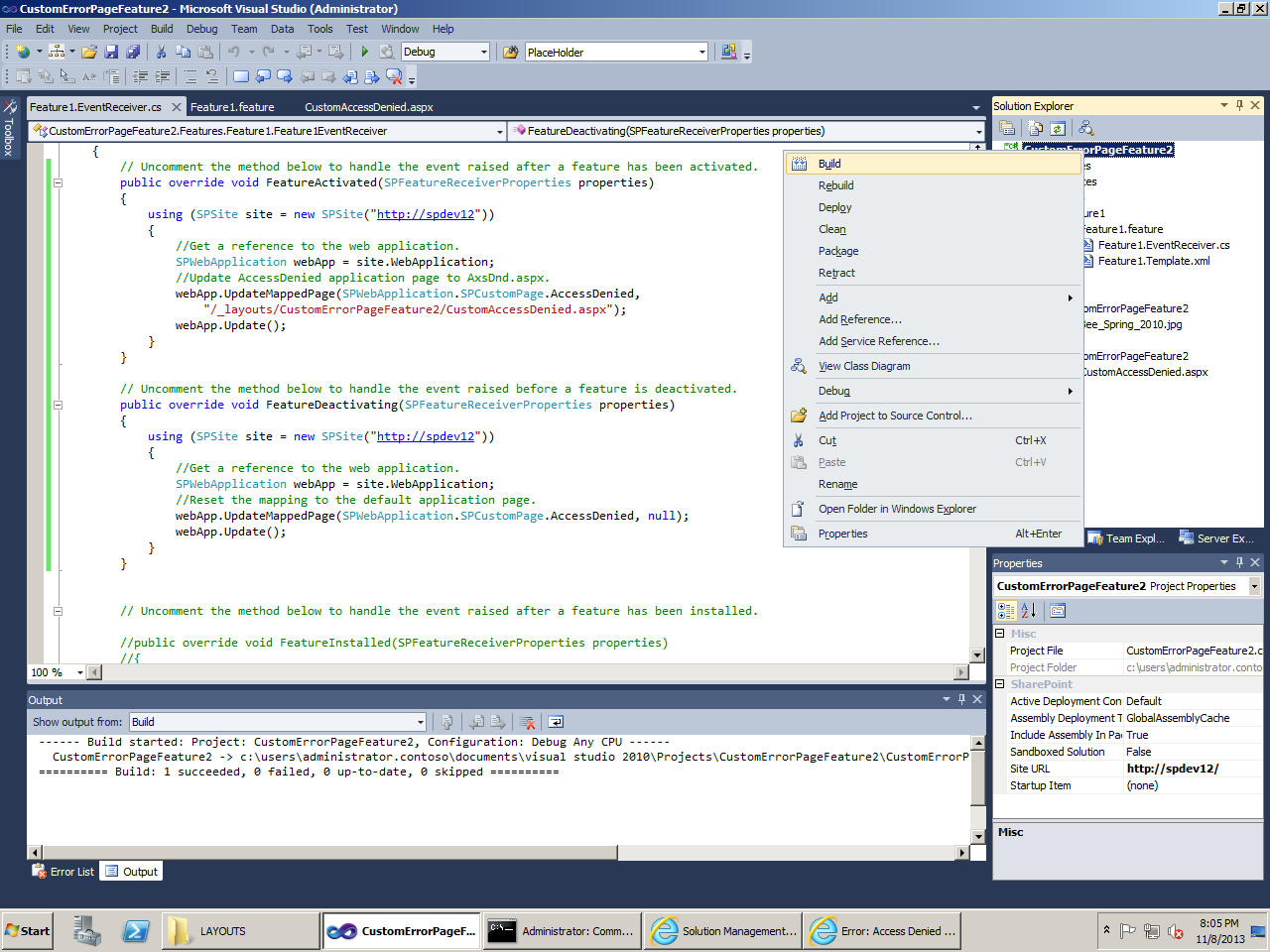Screen dimensions: 1270x952
Task: Choose Deploy from the context menu
Action: 834,207
